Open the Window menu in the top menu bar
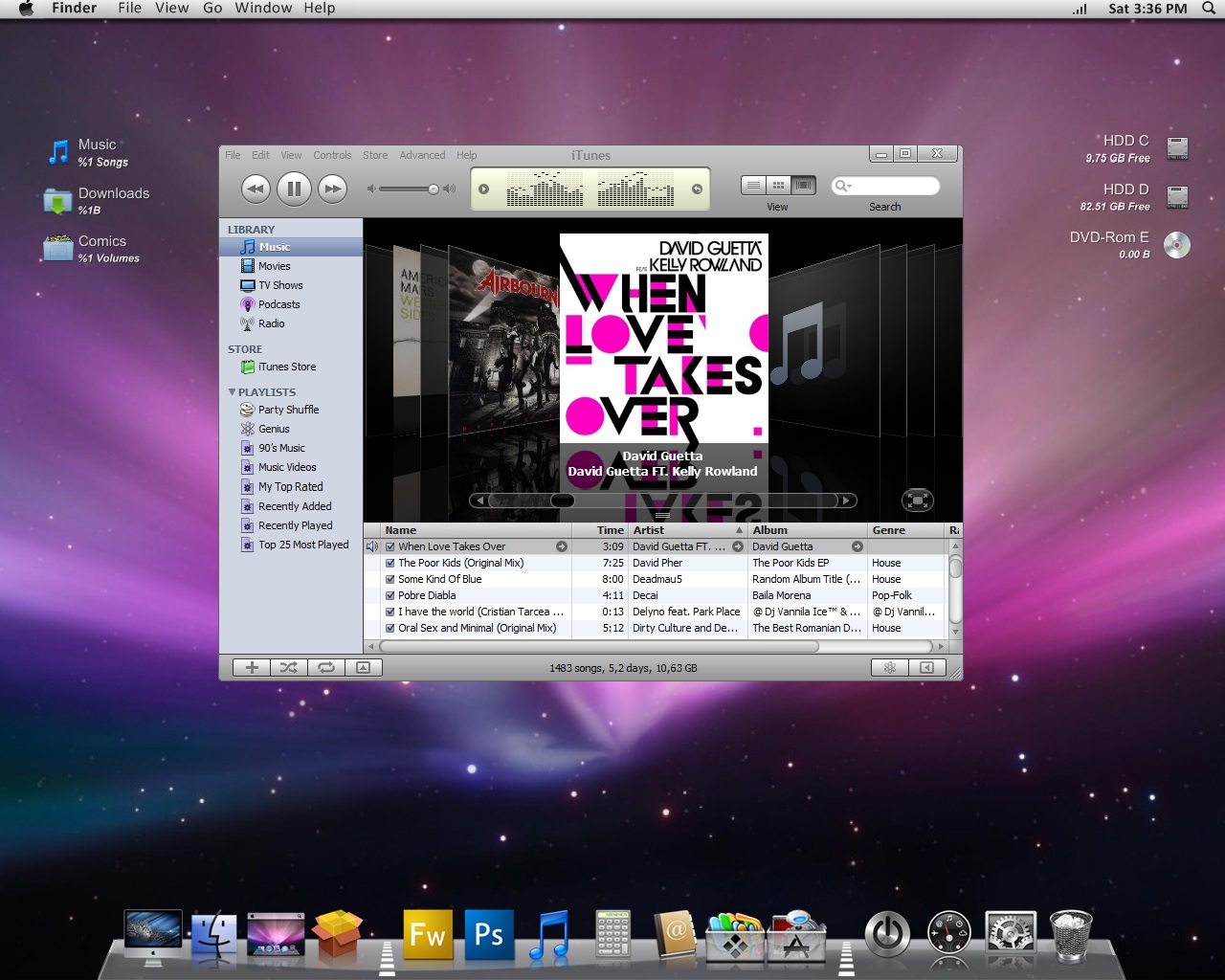Viewport: 1225px width, 980px height. click(263, 9)
